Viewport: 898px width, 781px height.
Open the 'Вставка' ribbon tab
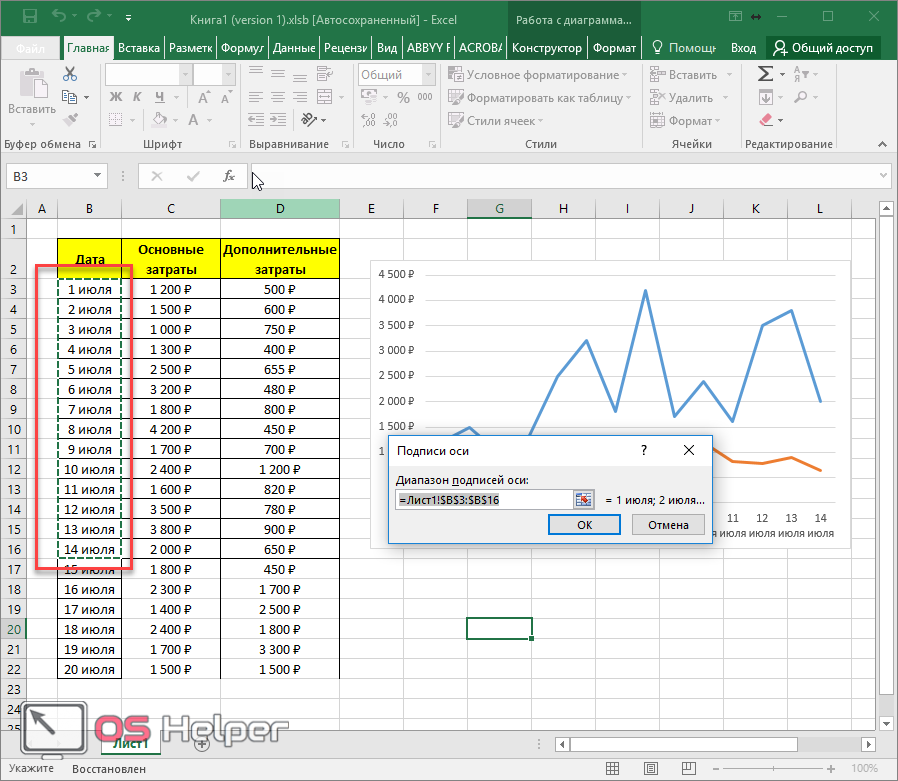pyautogui.click(x=138, y=47)
